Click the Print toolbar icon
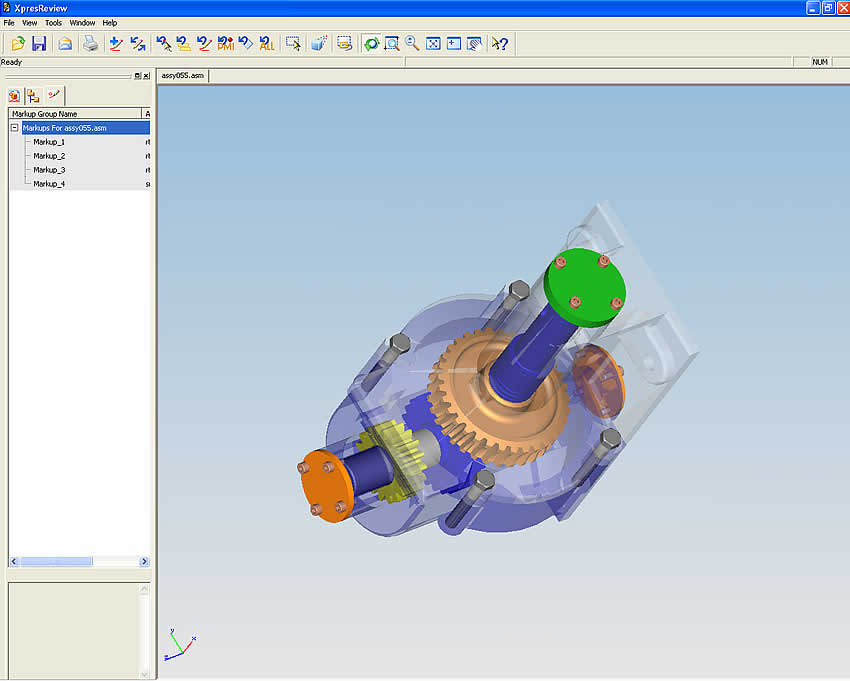850x681 pixels. pyautogui.click(x=91, y=43)
